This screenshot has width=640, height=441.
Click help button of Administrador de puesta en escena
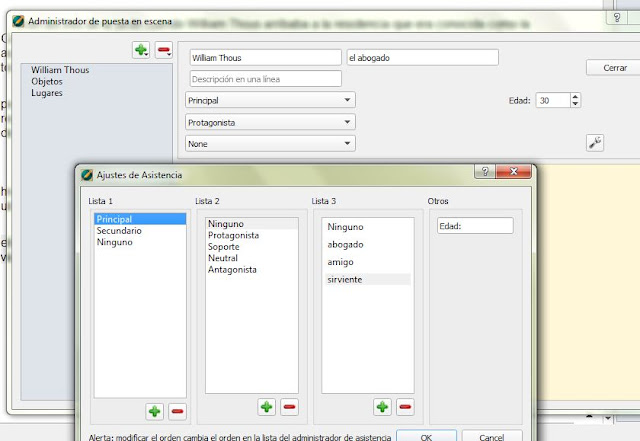(617, 18)
